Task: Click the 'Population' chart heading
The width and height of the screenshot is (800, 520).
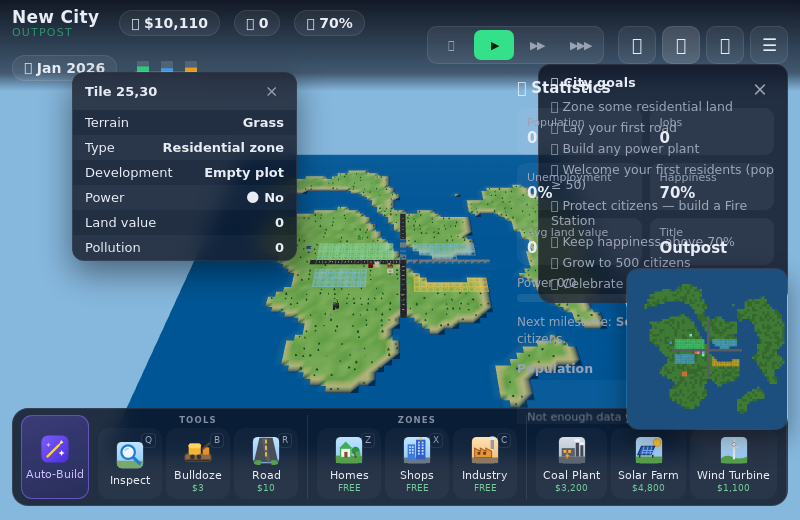Action: [555, 368]
